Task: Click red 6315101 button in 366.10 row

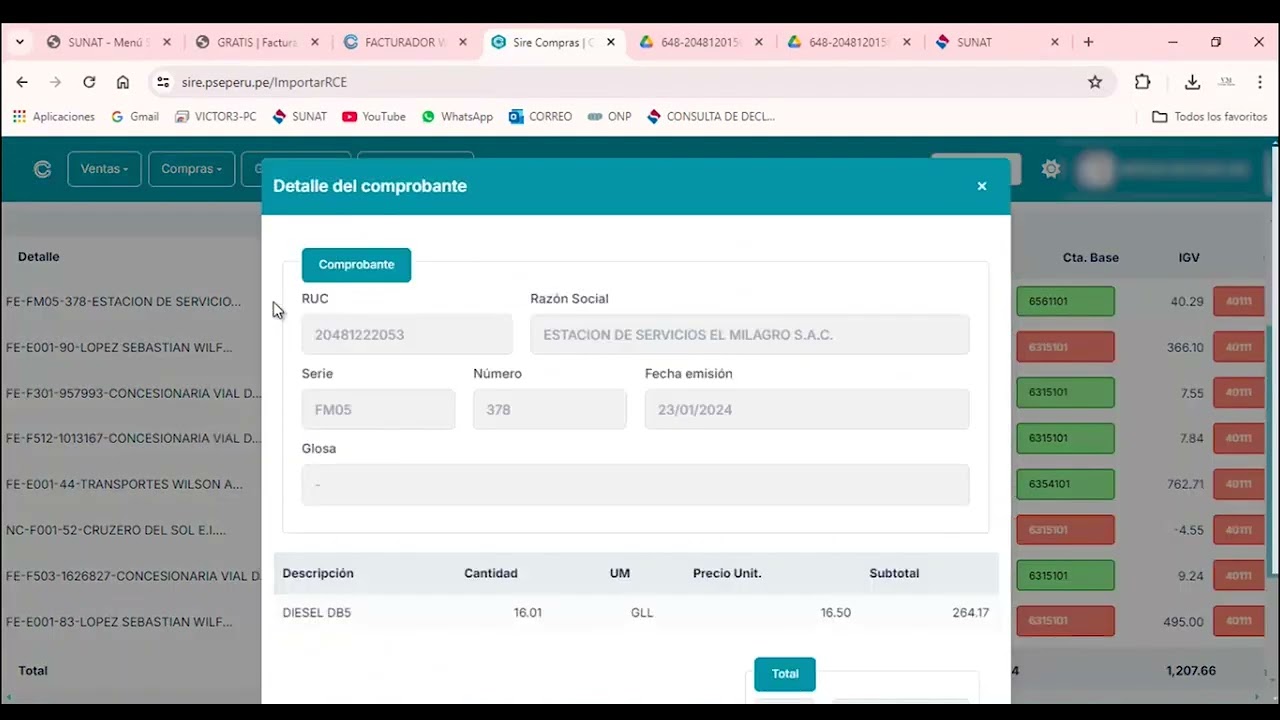Action: coord(1065,347)
